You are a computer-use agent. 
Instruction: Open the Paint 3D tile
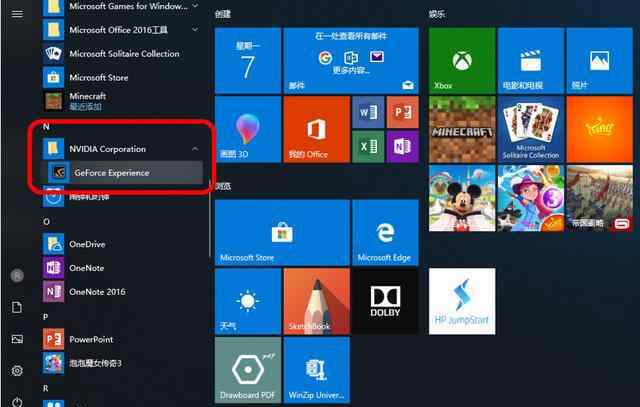[x=248, y=129]
